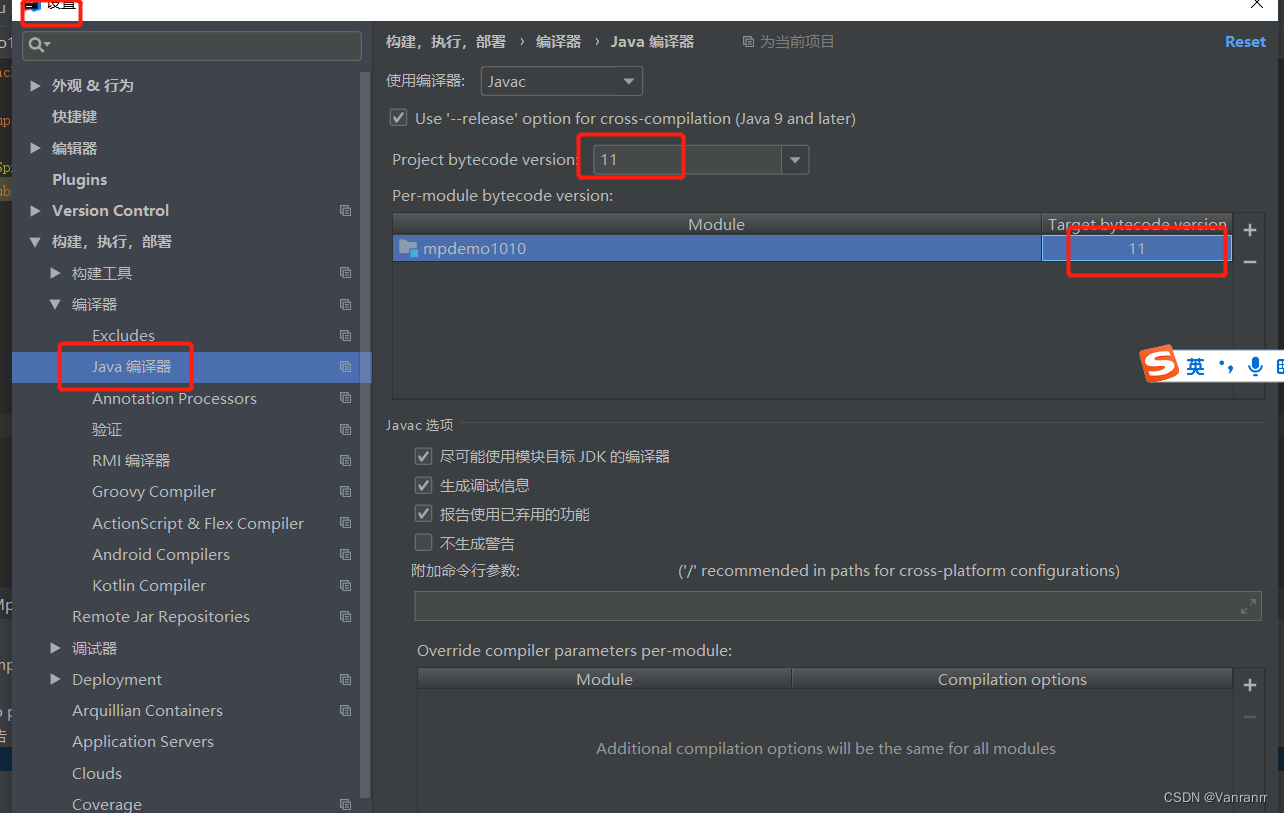
Task: Select 快捷键 settings page
Action: coord(75,117)
